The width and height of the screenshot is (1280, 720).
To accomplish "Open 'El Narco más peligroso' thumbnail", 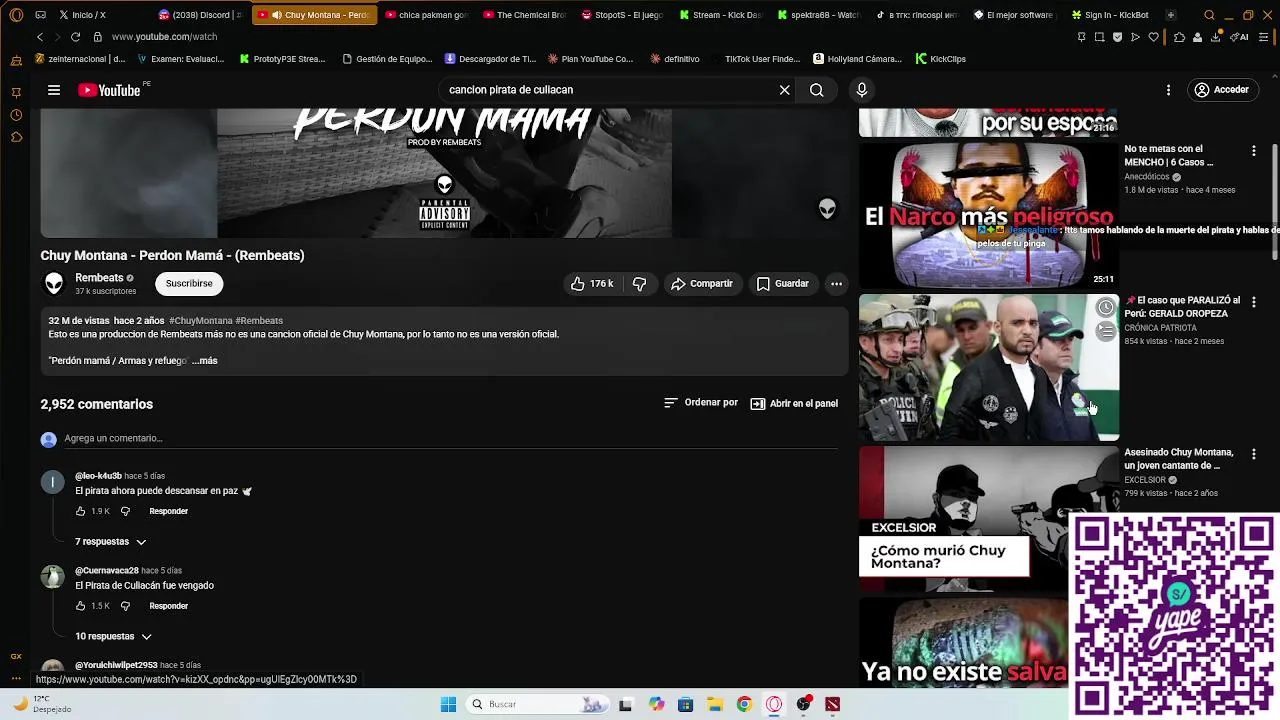I will coord(988,215).
